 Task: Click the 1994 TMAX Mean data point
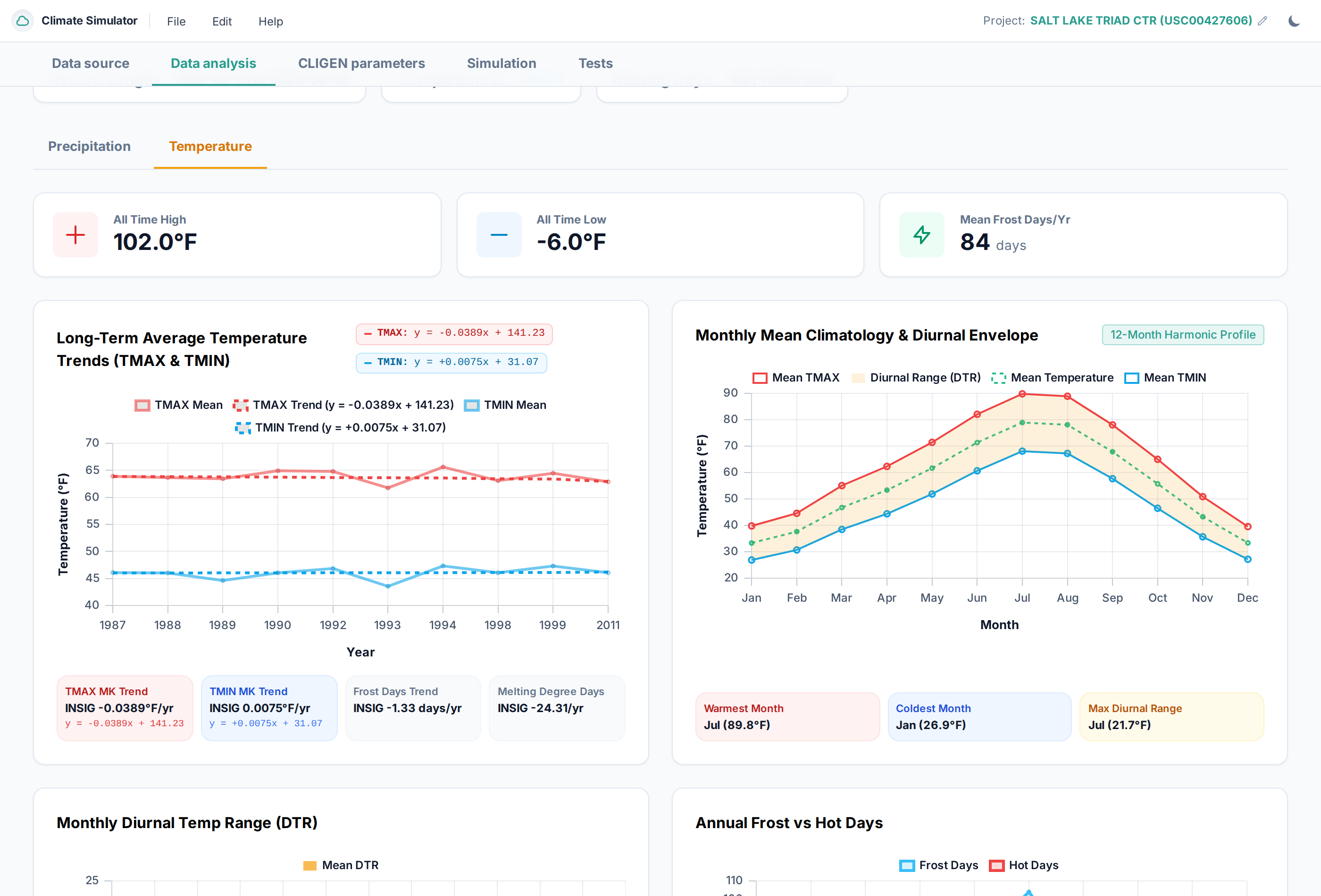(443, 467)
